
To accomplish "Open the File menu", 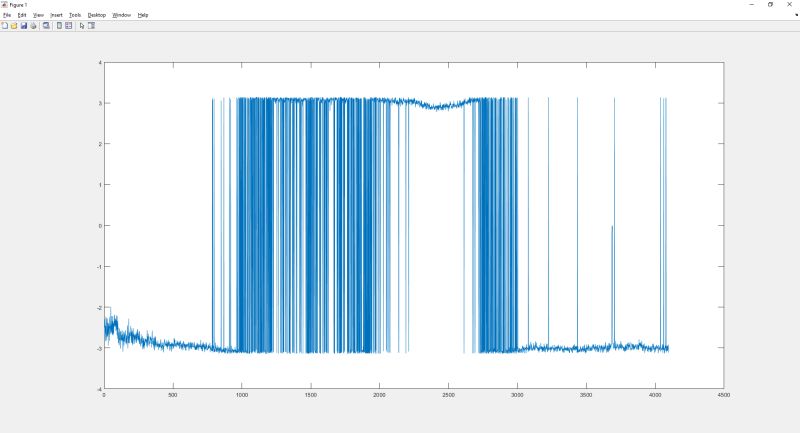I will coord(7,15).
